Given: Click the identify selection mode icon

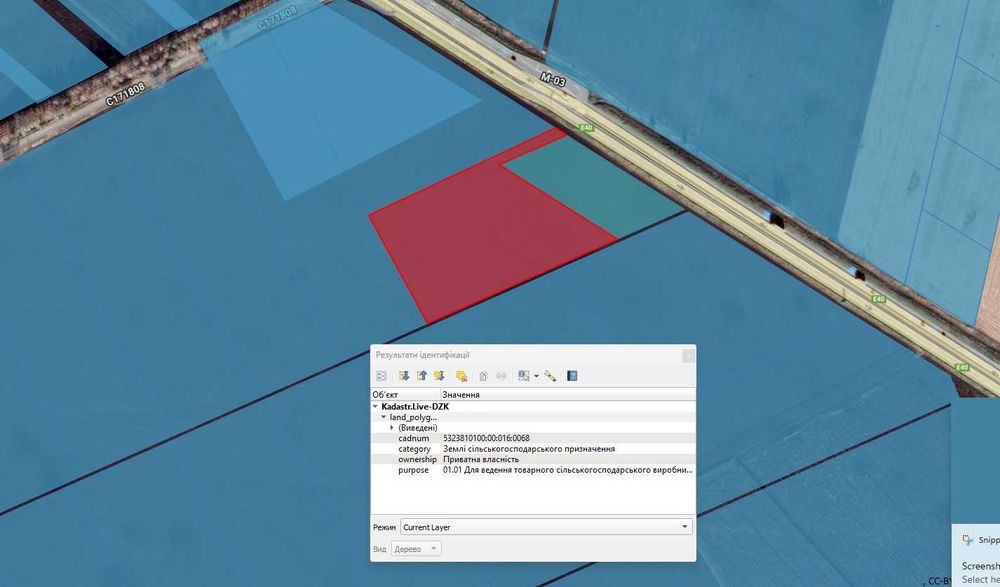Looking at the screenshot, I should click(524, 376).
